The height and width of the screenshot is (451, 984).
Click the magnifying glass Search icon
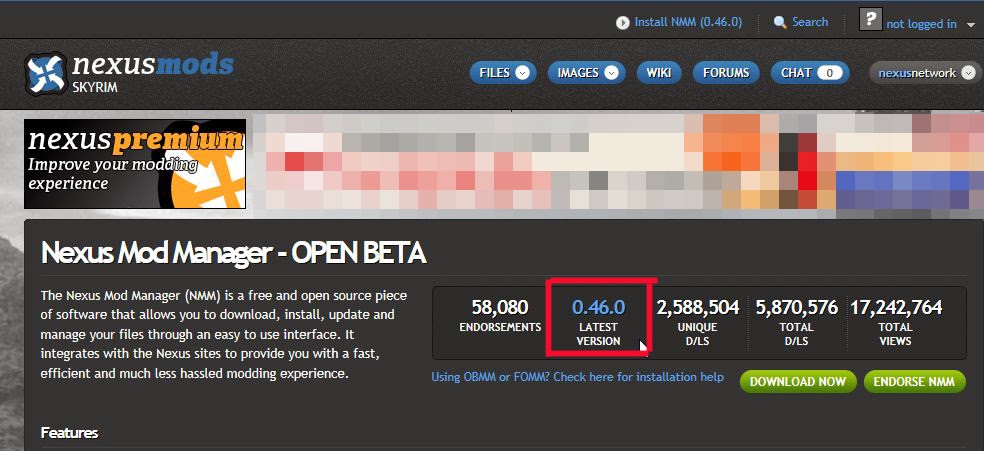(x=780, y=23)
